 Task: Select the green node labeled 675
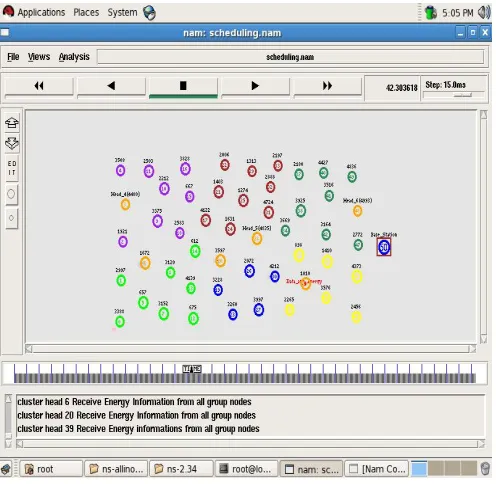[x=193, y=318]
